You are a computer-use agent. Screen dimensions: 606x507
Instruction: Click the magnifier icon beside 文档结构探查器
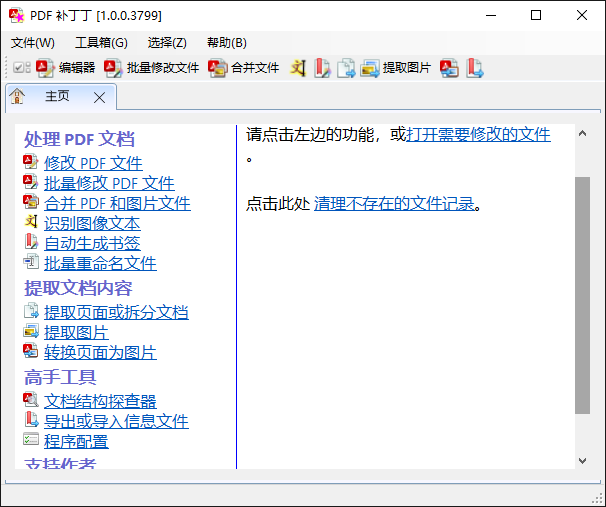coord(31,400)
